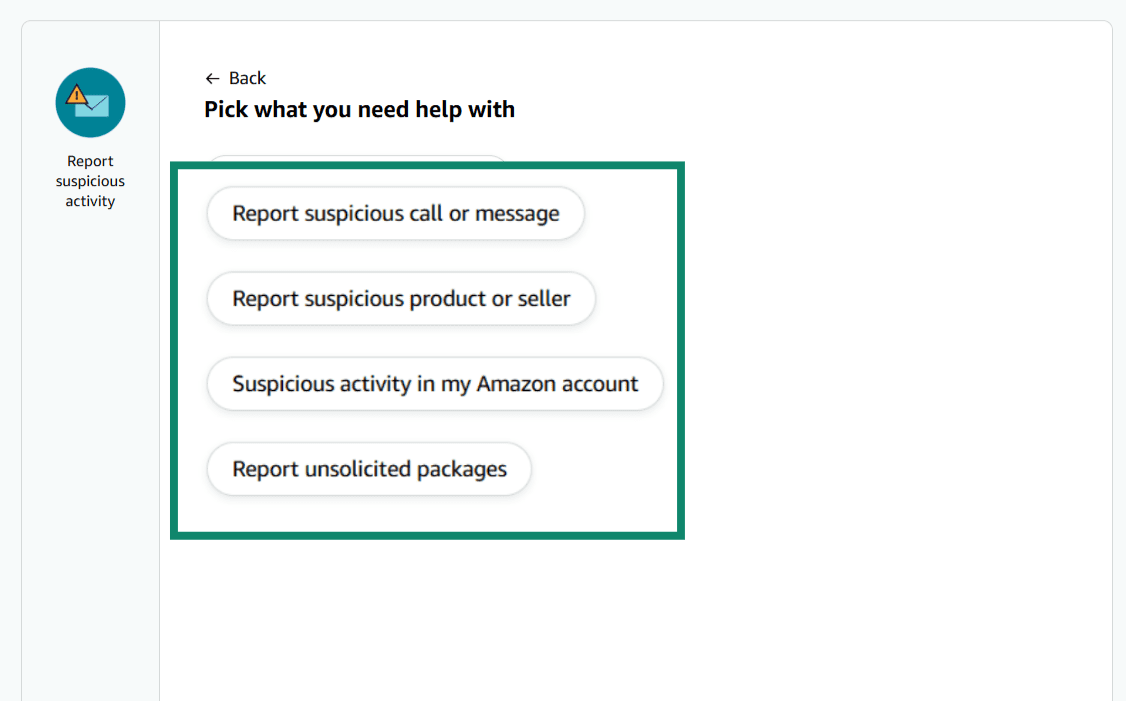
Task: Pick the Report unsolicited packages option
Action: (369, 469)
